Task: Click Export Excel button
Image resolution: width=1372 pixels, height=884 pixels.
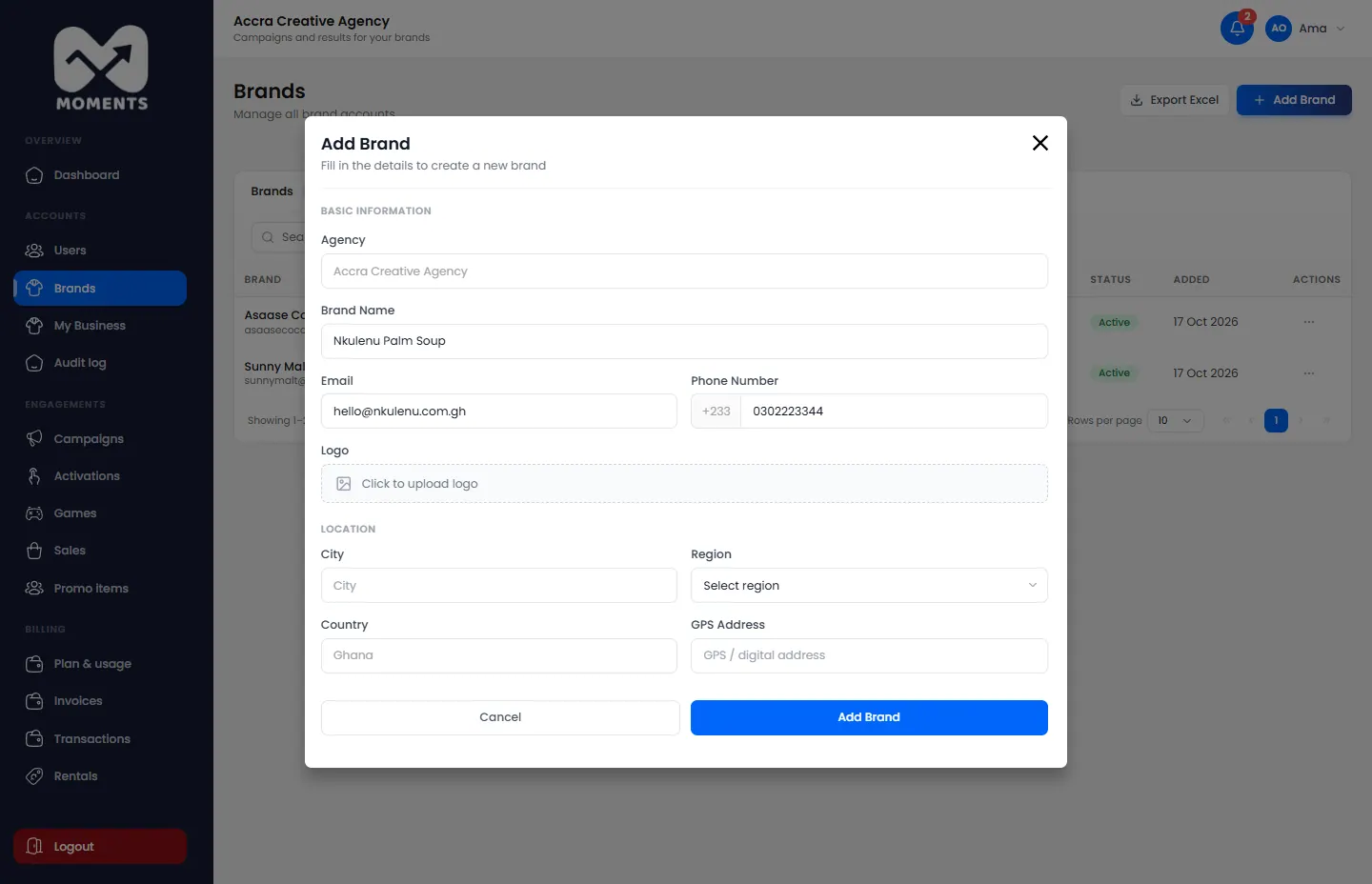Action: tap(1175, 100)
